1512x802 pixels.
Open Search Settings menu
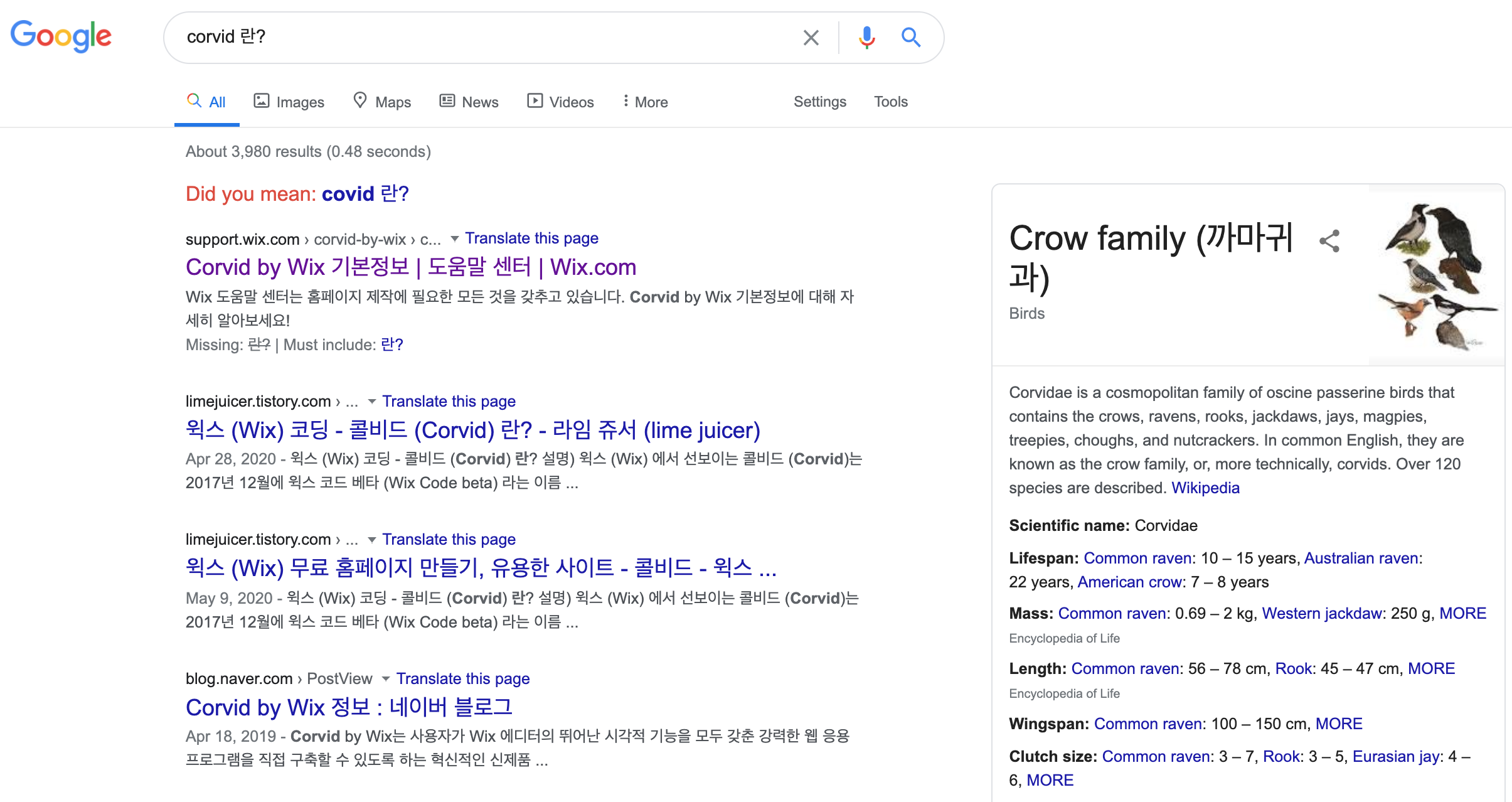[819, 102]
